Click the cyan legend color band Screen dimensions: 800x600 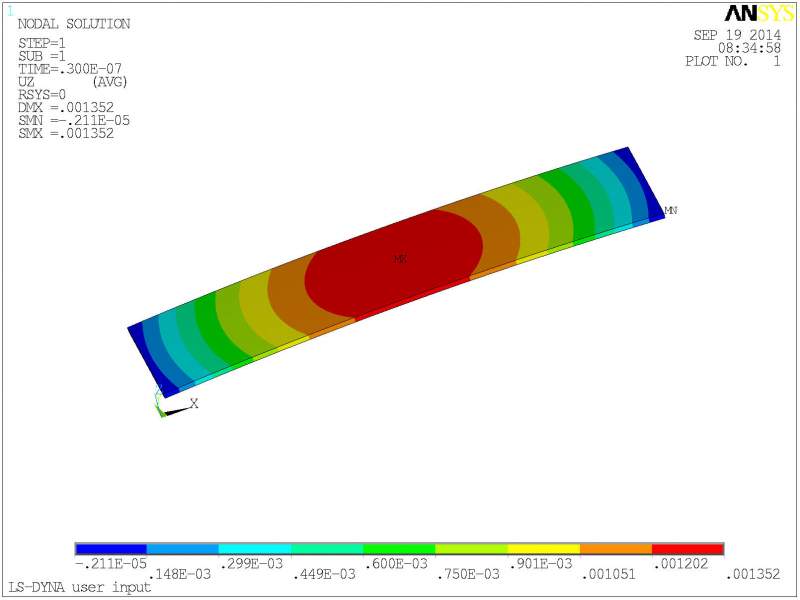click(x=255, y=549)
